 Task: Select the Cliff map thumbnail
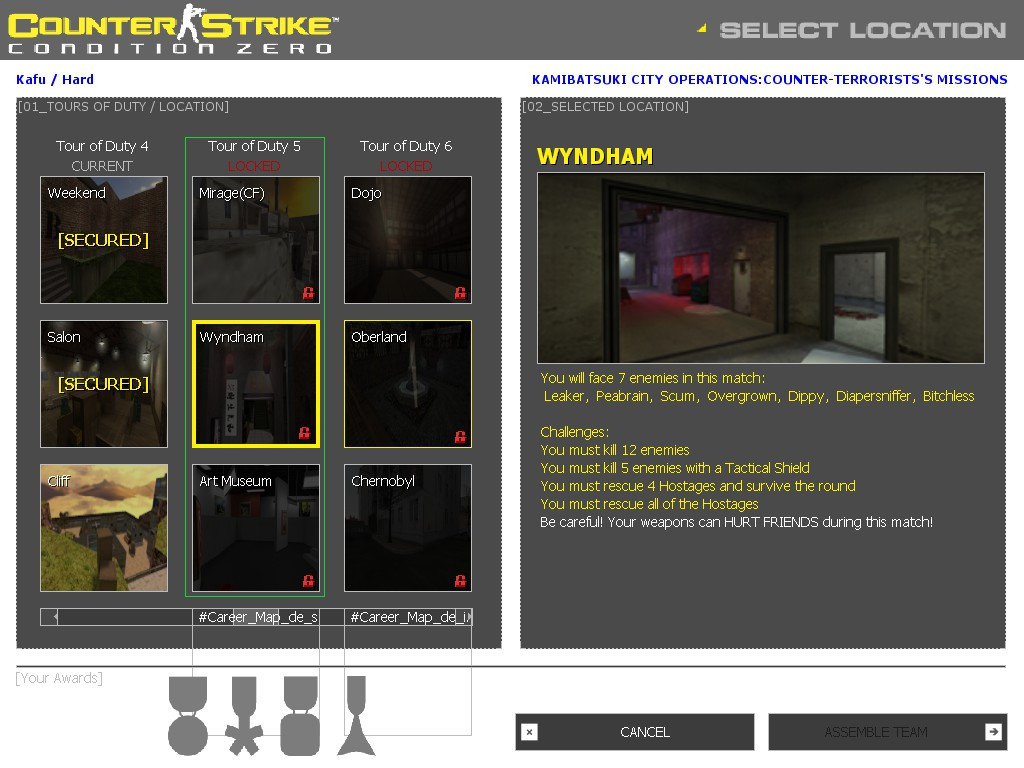point(104,528)
